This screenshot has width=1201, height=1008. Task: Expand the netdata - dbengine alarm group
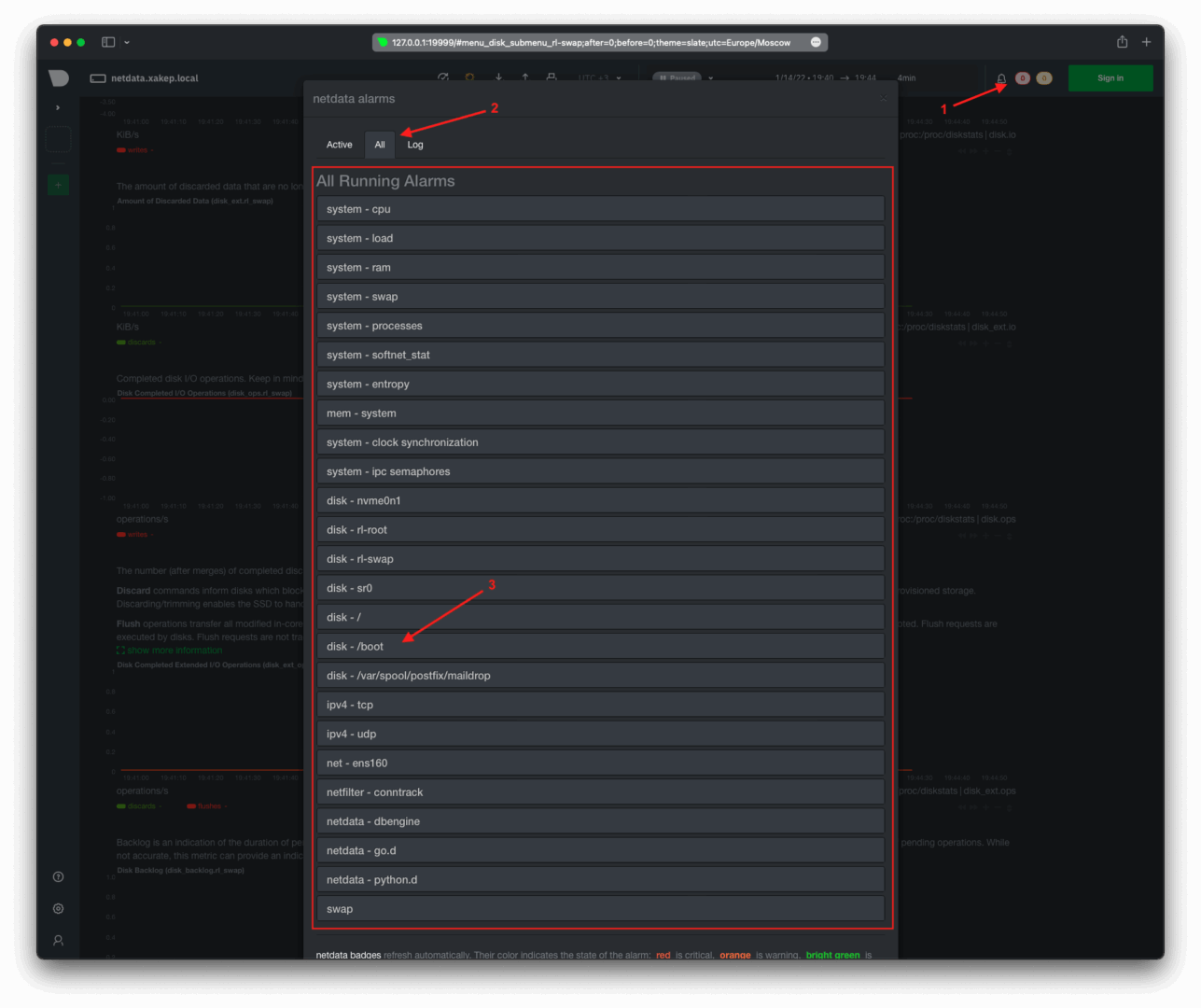click(x=600, y=821)
